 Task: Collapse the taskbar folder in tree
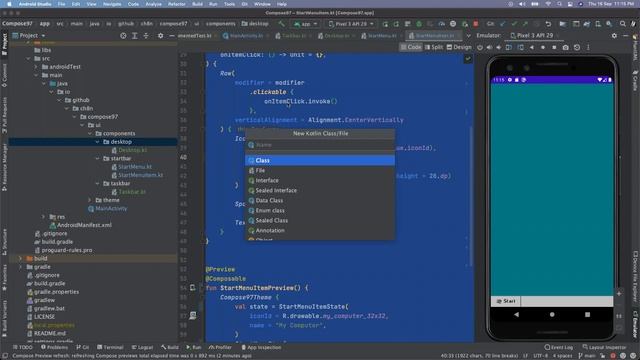pyautogui.click(x=98, y=184)
